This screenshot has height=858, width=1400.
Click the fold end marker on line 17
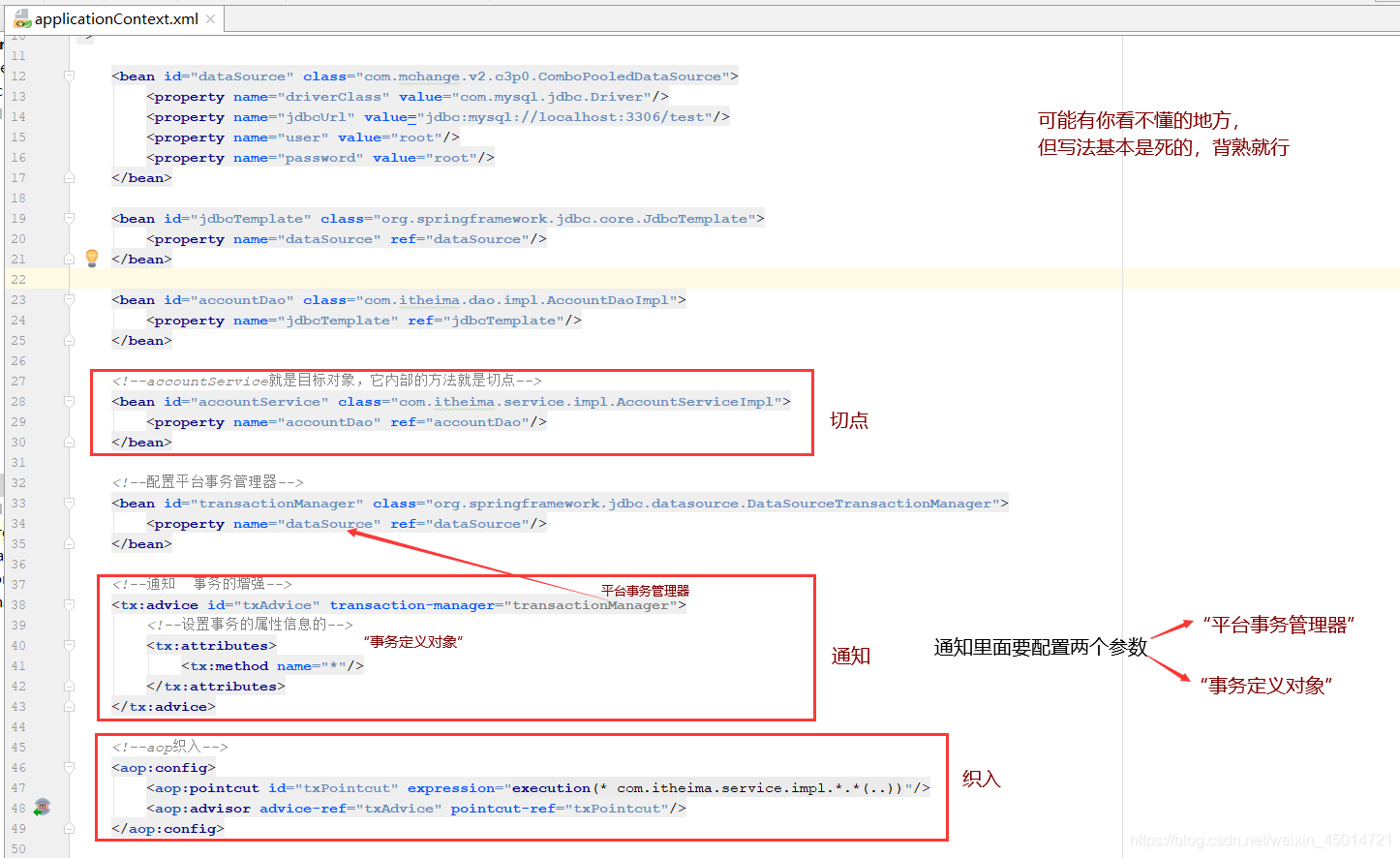pos(69,177)
